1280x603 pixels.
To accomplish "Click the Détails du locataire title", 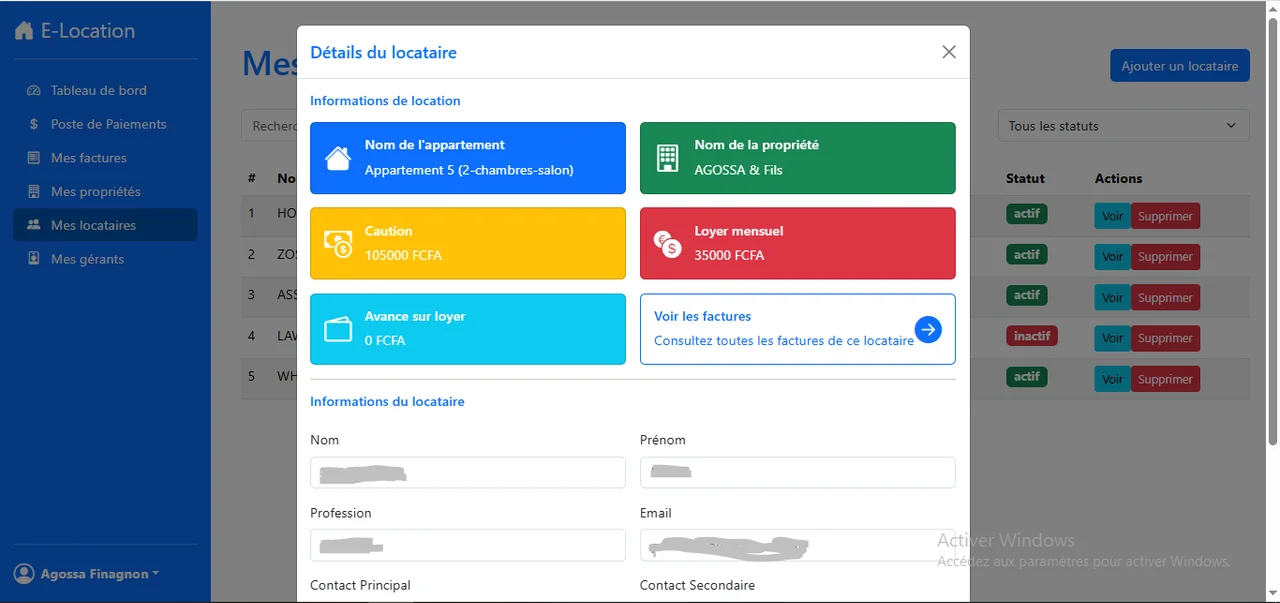I will [x=383, y=52].
